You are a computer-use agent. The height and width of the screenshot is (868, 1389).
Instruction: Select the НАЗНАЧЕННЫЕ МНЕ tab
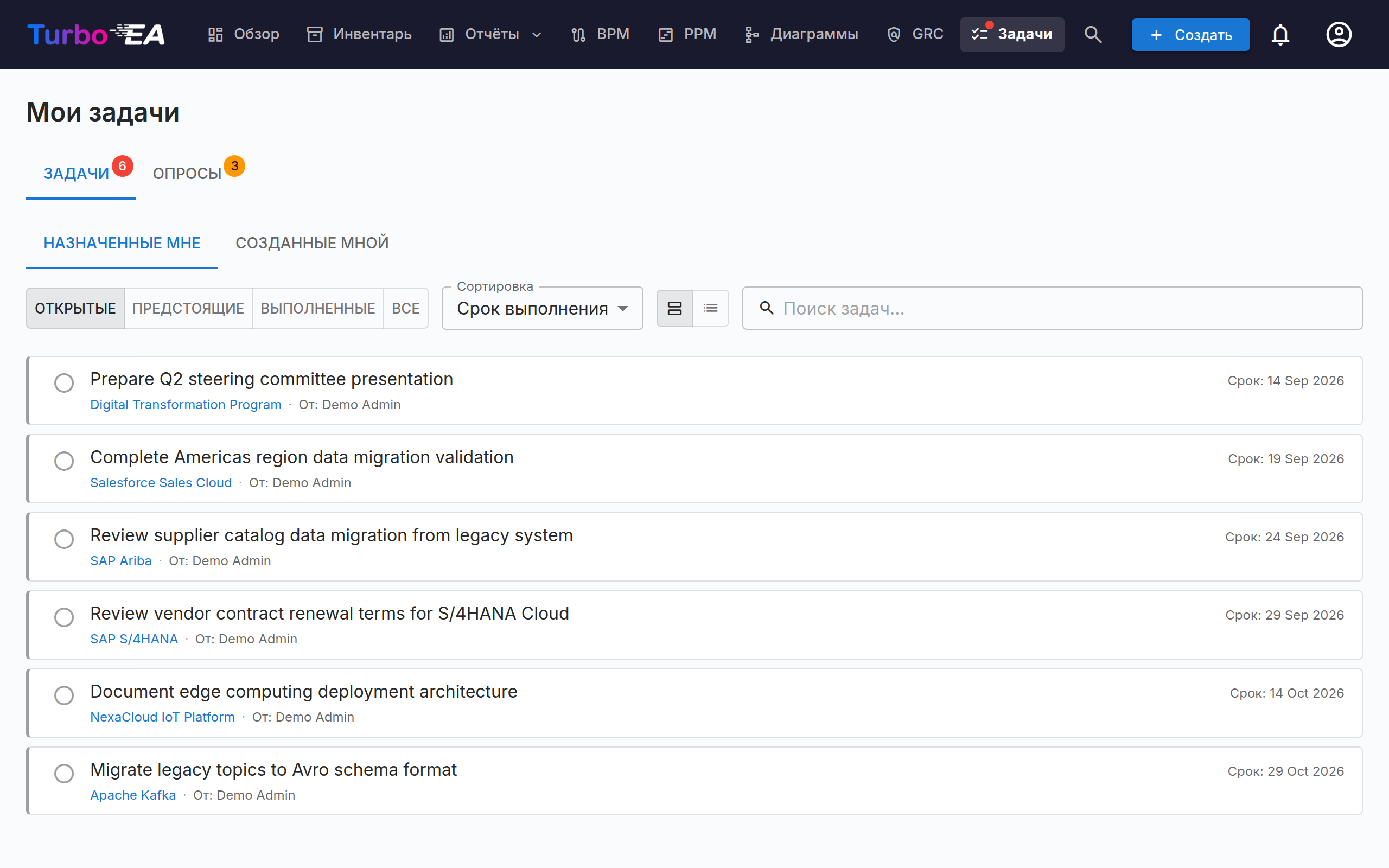(x=122, y=243)
